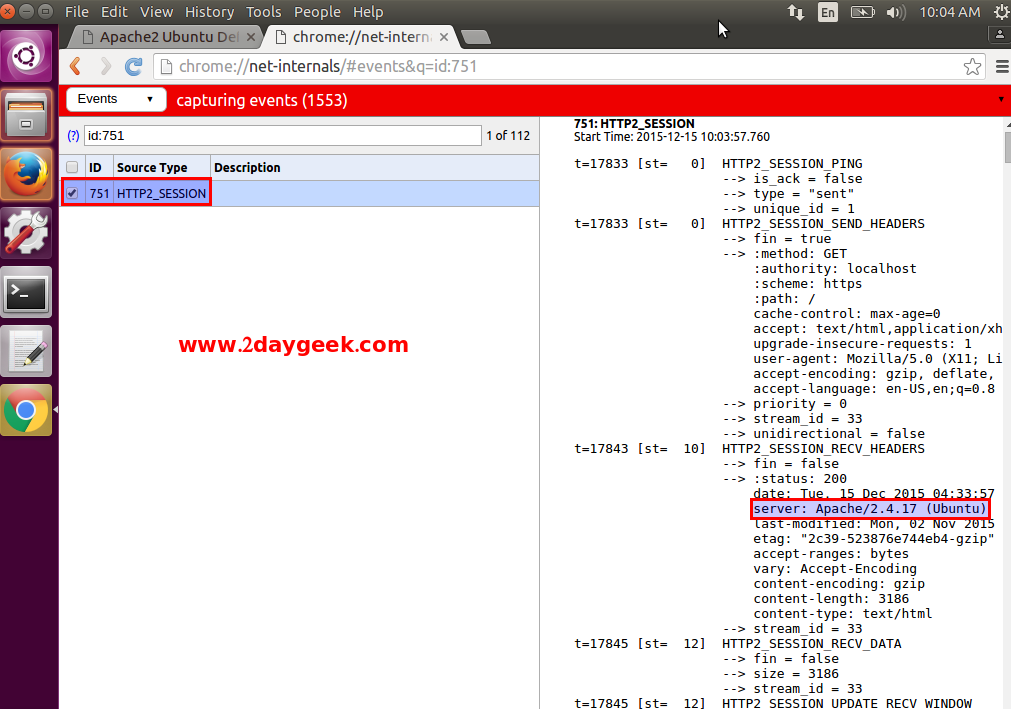
Task: Open Chrome hamburger menu
Action: click(x=1002, y=66)
